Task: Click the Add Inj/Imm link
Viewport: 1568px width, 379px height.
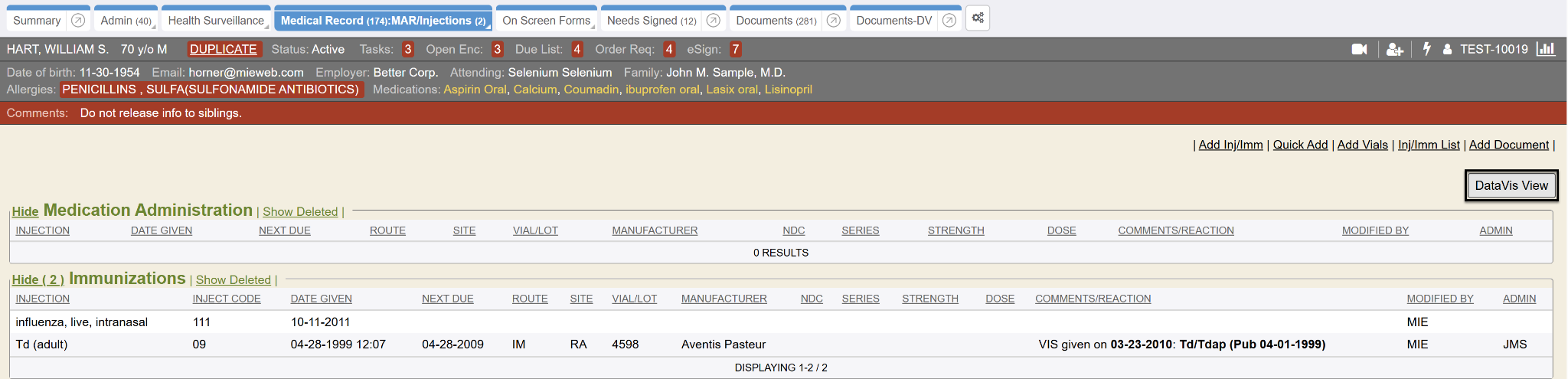Action: 1230,145
